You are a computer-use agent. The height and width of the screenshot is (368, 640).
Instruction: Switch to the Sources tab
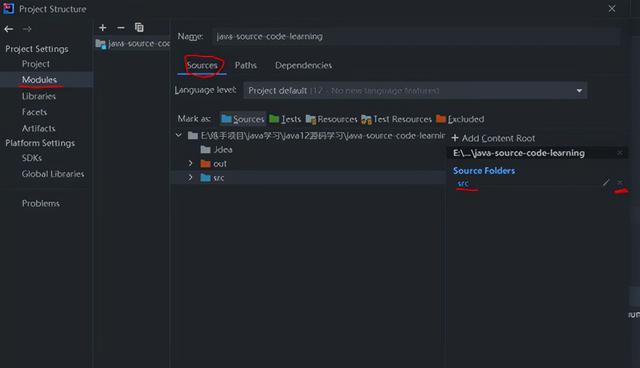pos(202,65)
